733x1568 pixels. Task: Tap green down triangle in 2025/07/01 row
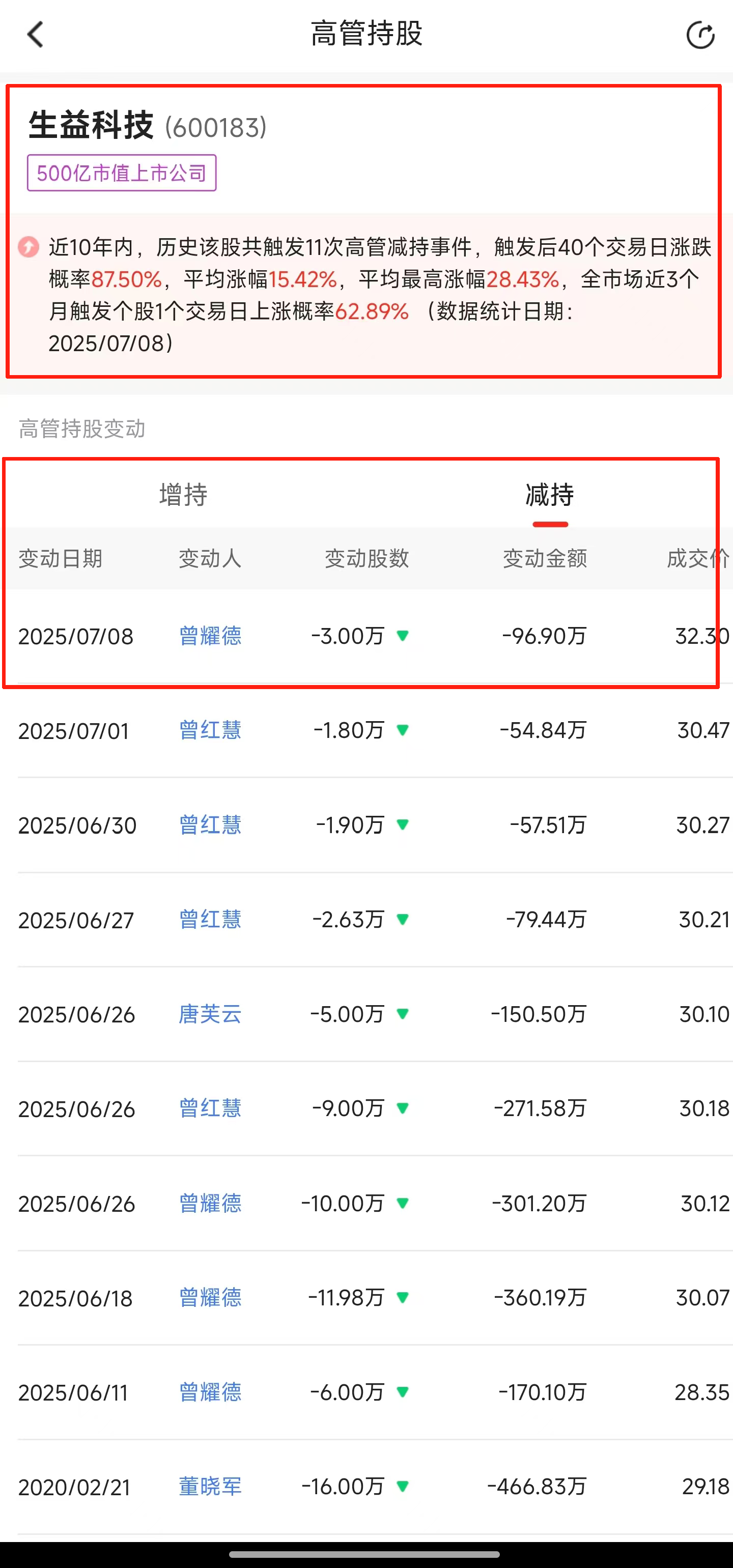click(x=403, y=730)
